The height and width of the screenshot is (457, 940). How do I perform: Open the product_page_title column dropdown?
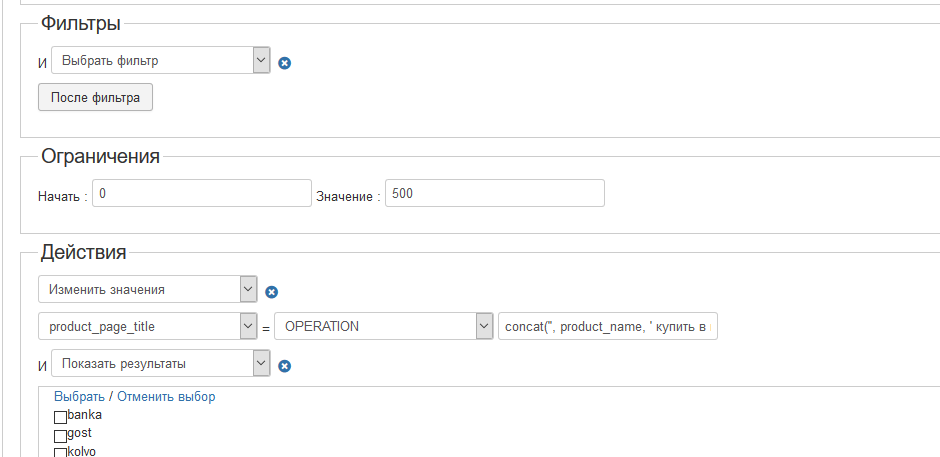pos(147,326)
